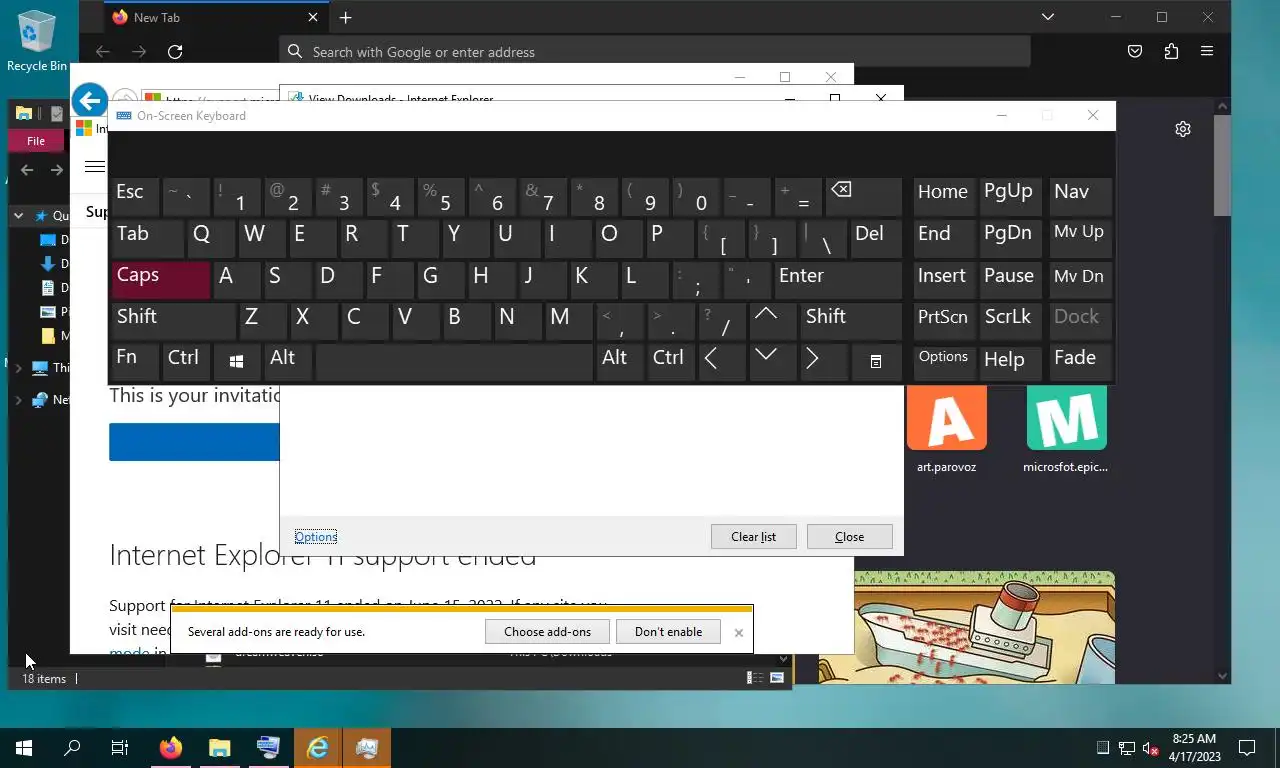The width and height of the screenshot is (1280, 768).
Task: Toggle the right Shift key
Action: [x=851, y=321]
